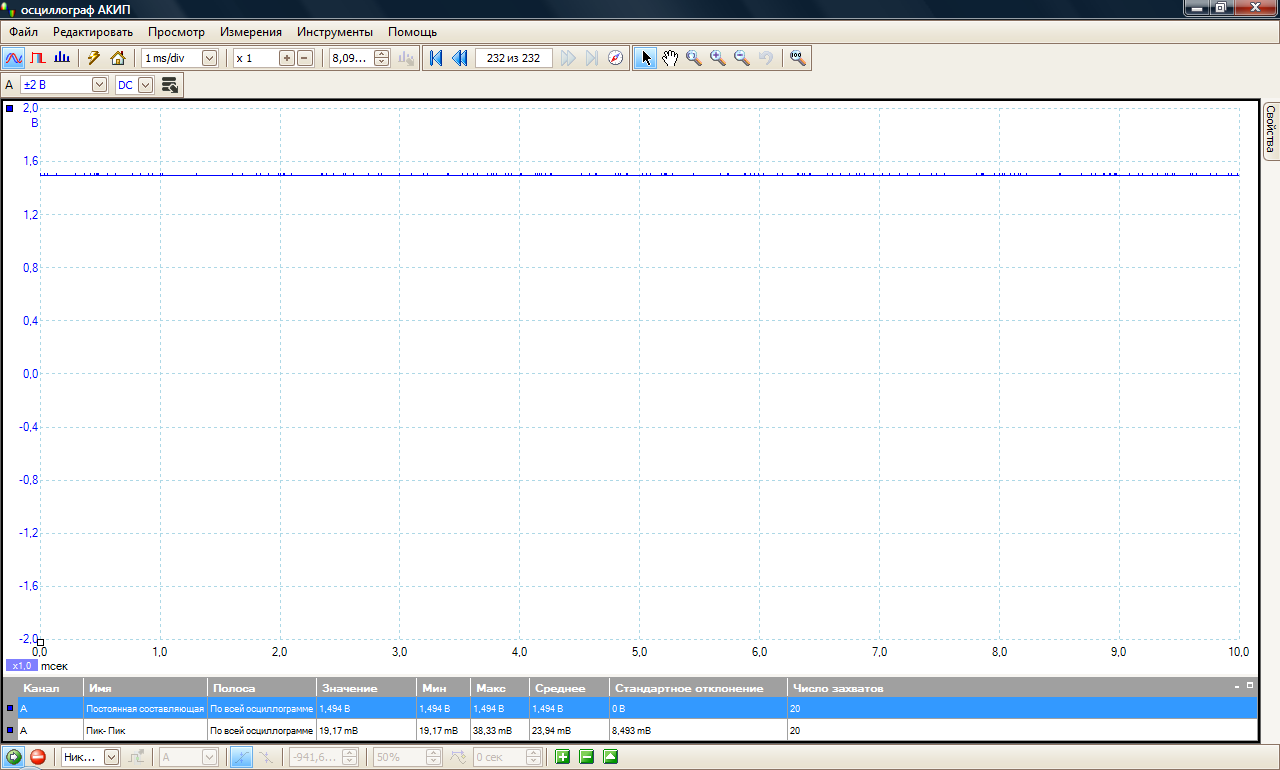Open channel A options button
The image size is (1280, 770).
tap(170, 85)
